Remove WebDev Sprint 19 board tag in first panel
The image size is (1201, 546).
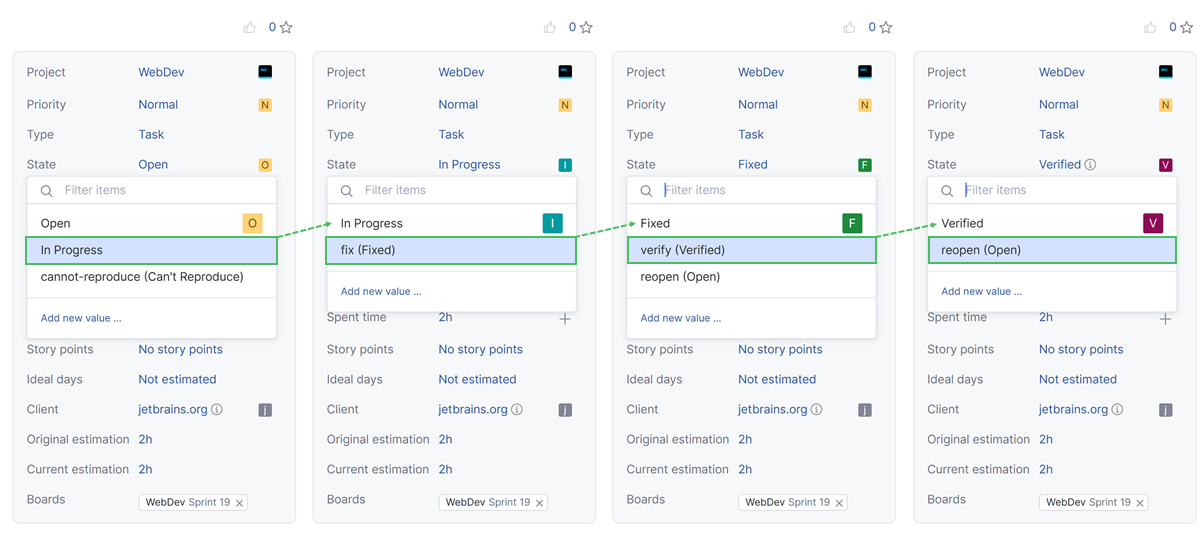click(240, 503)
